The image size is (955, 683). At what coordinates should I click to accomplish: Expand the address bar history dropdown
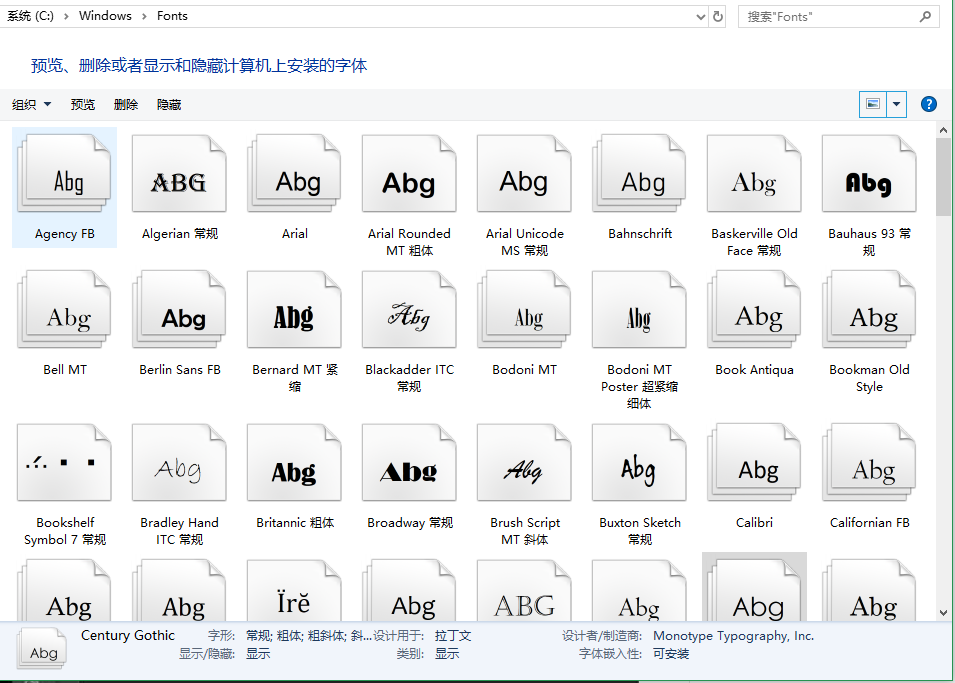point(700,17)
